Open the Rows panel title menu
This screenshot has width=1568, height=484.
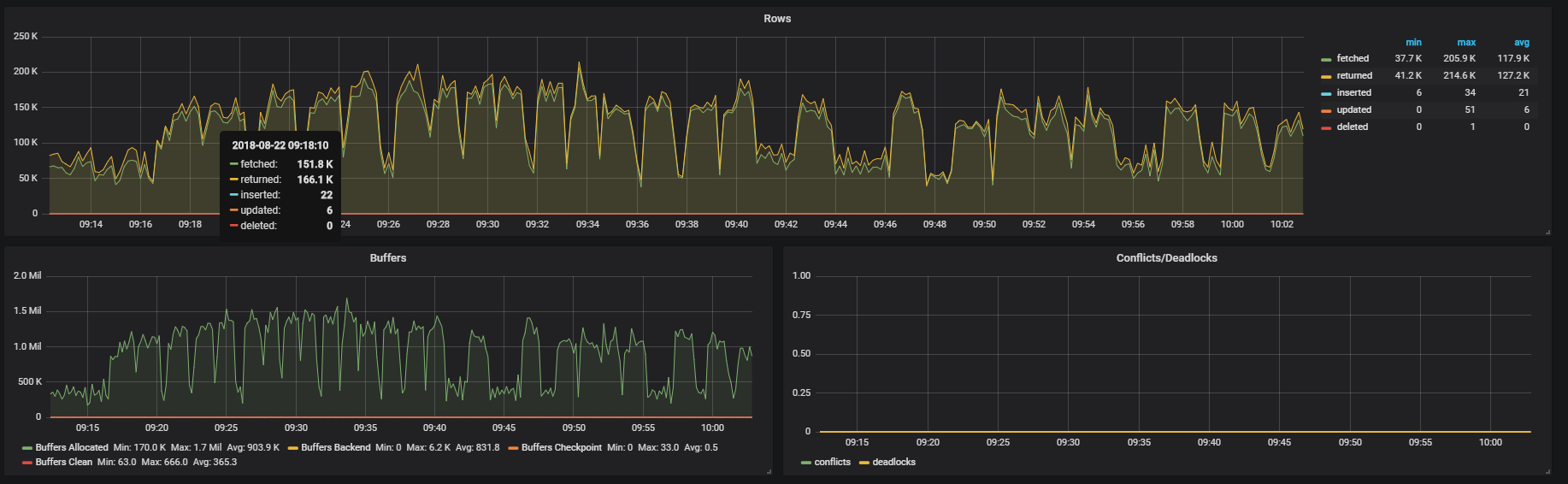tap(777, 19)
